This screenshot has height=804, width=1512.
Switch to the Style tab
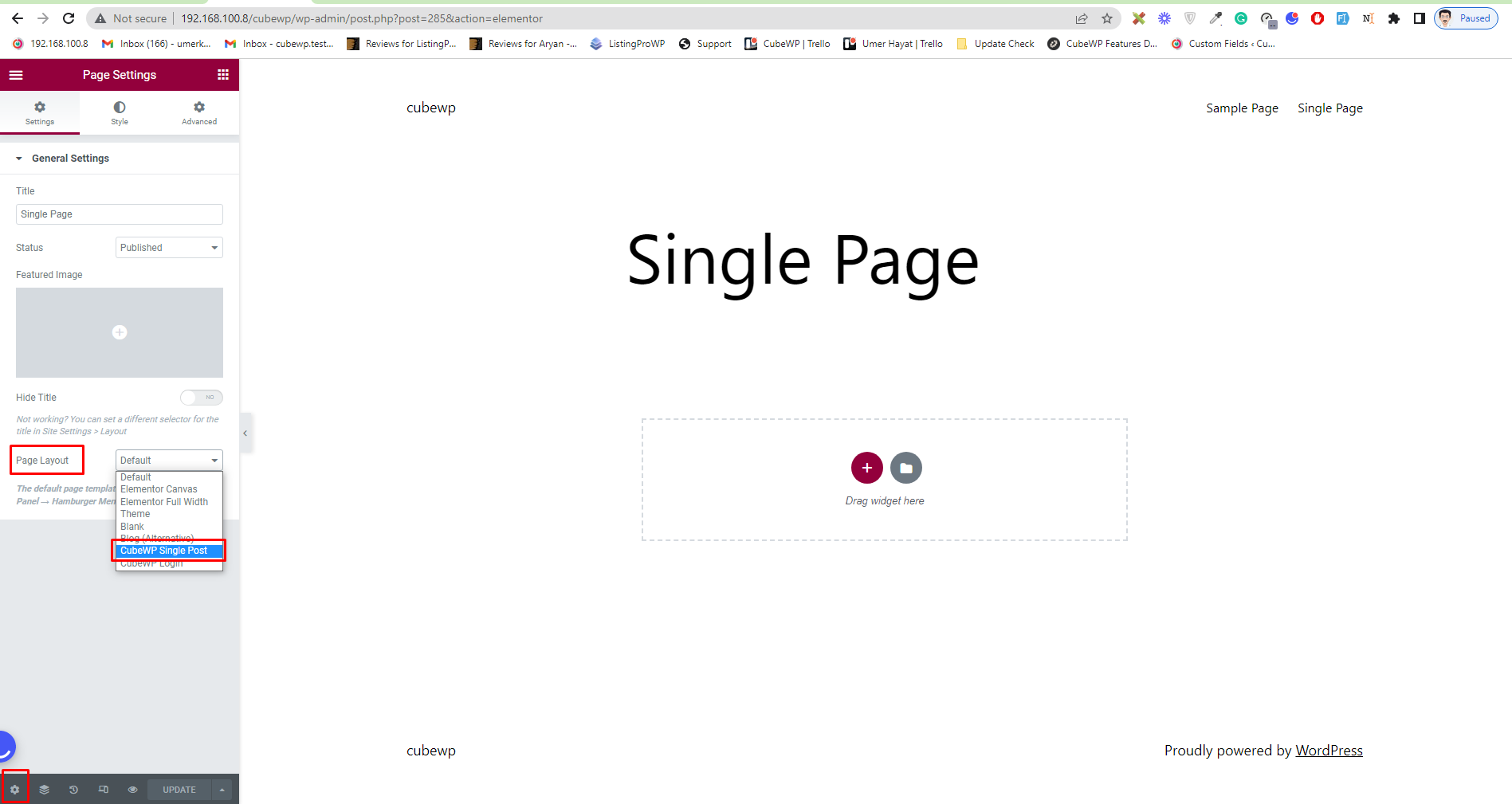pyautogui.click(x=120, y=112)
